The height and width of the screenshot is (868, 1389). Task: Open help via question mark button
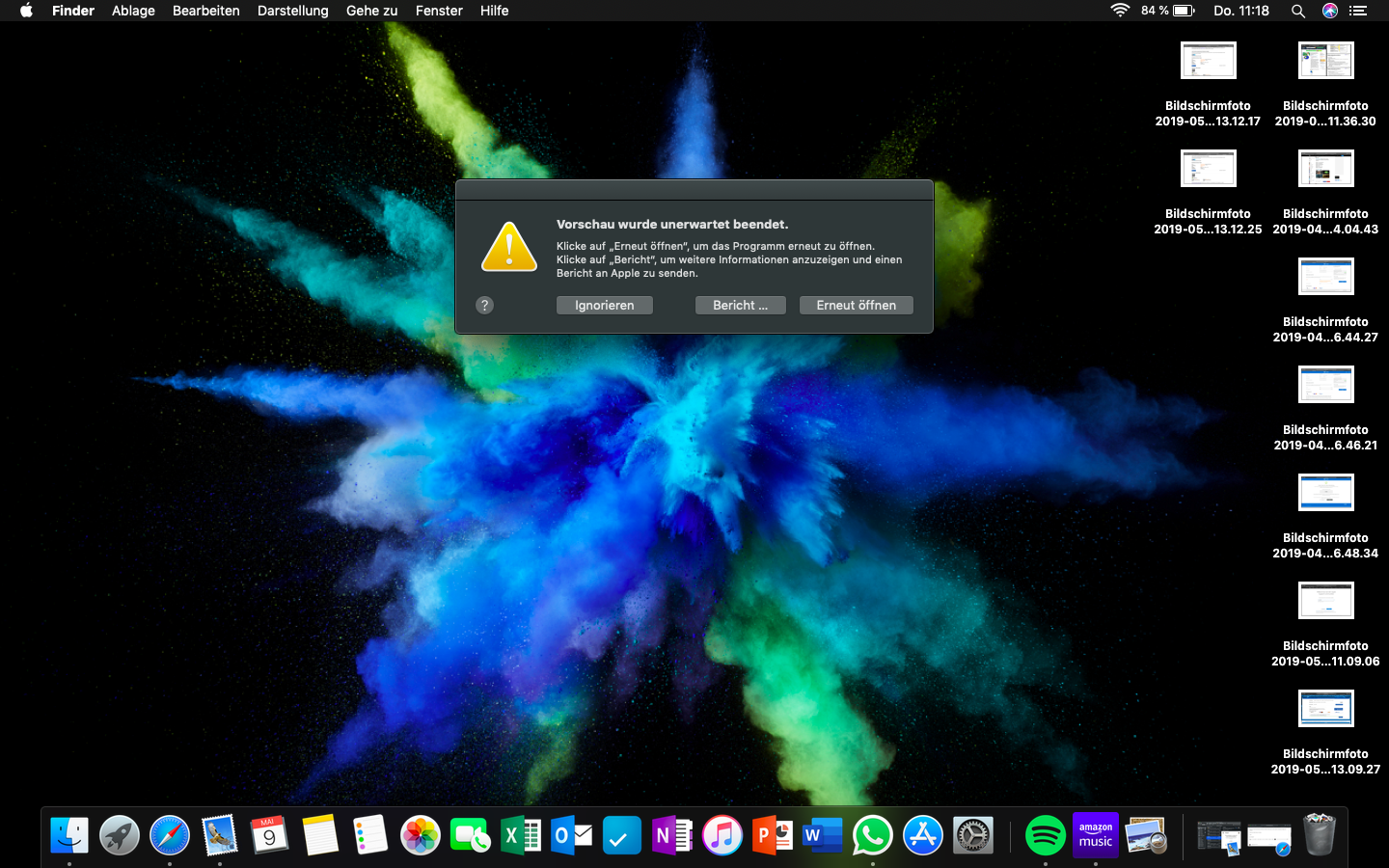[x=485, y=305]
